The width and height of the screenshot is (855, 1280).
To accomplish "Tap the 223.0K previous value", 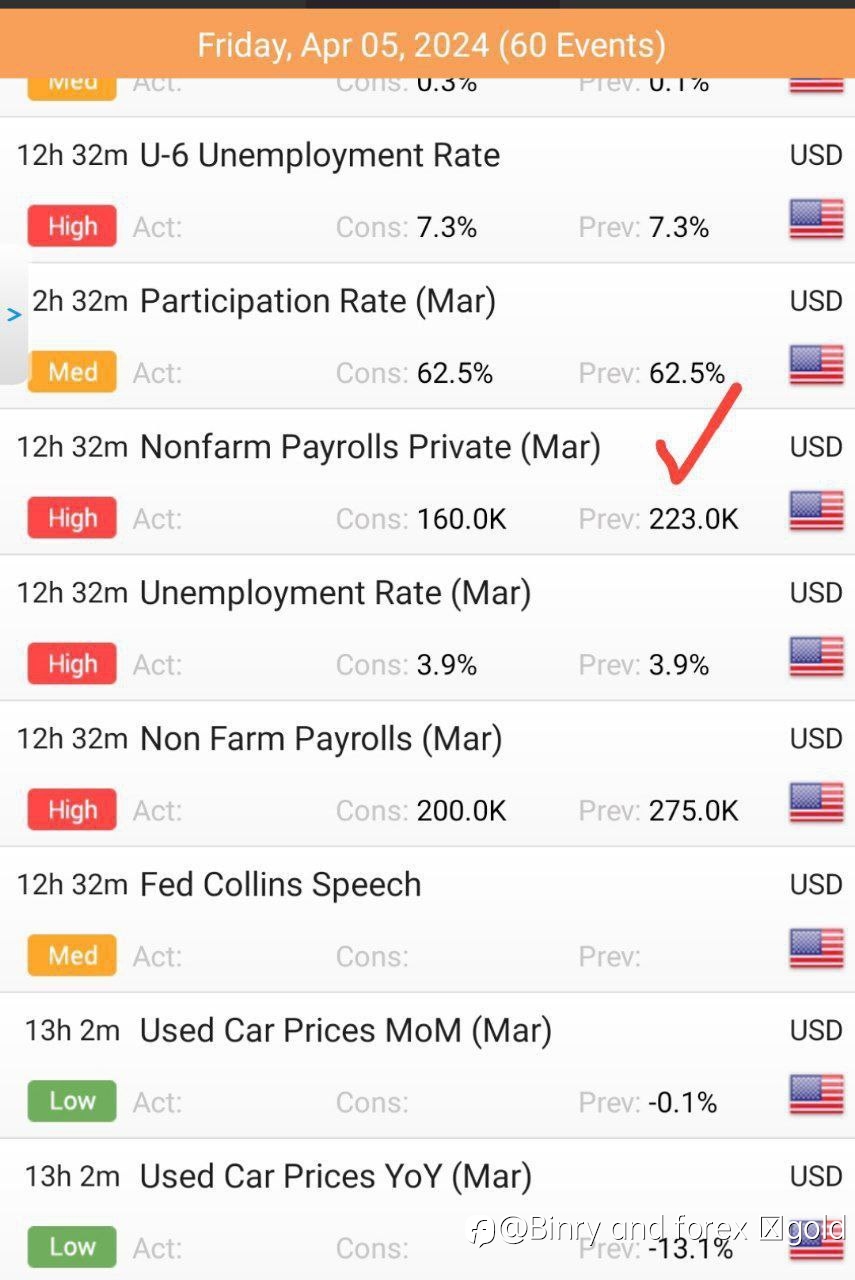I will coord(694,519).
